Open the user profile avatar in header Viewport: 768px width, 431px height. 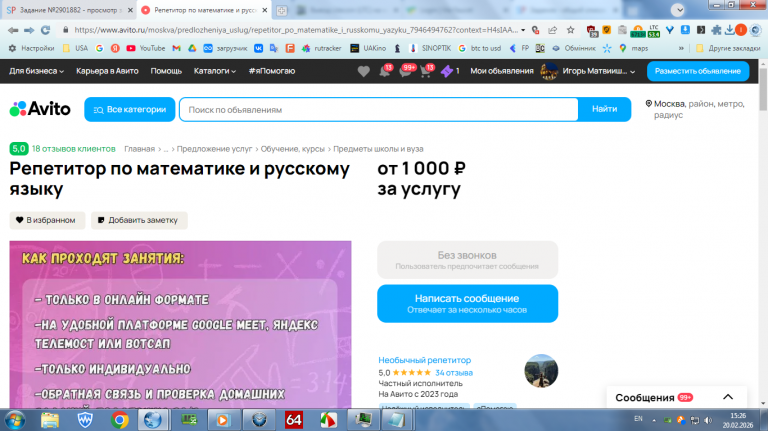(x=549, y=72)
